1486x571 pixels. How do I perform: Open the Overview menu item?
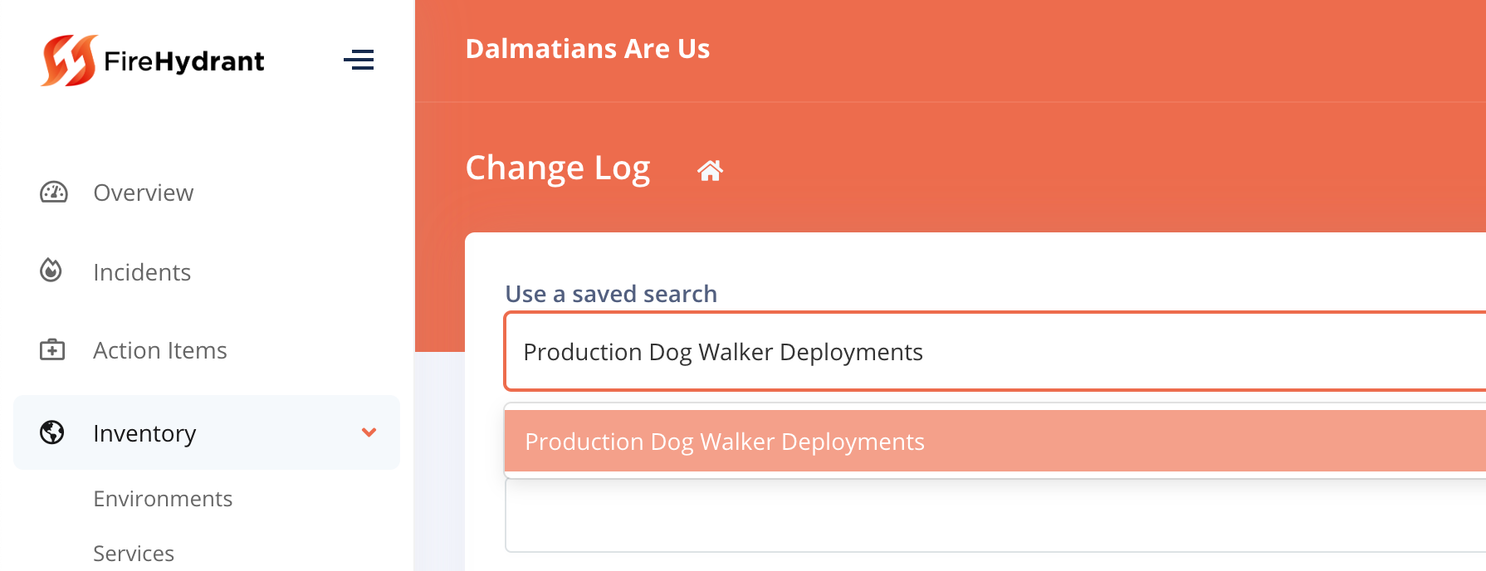[143, 192]
